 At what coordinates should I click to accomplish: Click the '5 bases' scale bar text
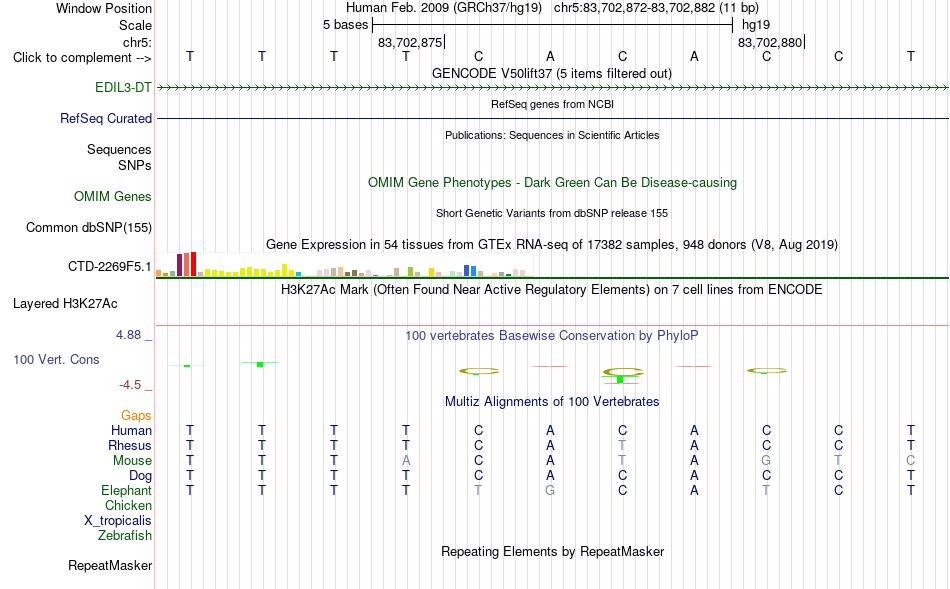tap(345, 25)
